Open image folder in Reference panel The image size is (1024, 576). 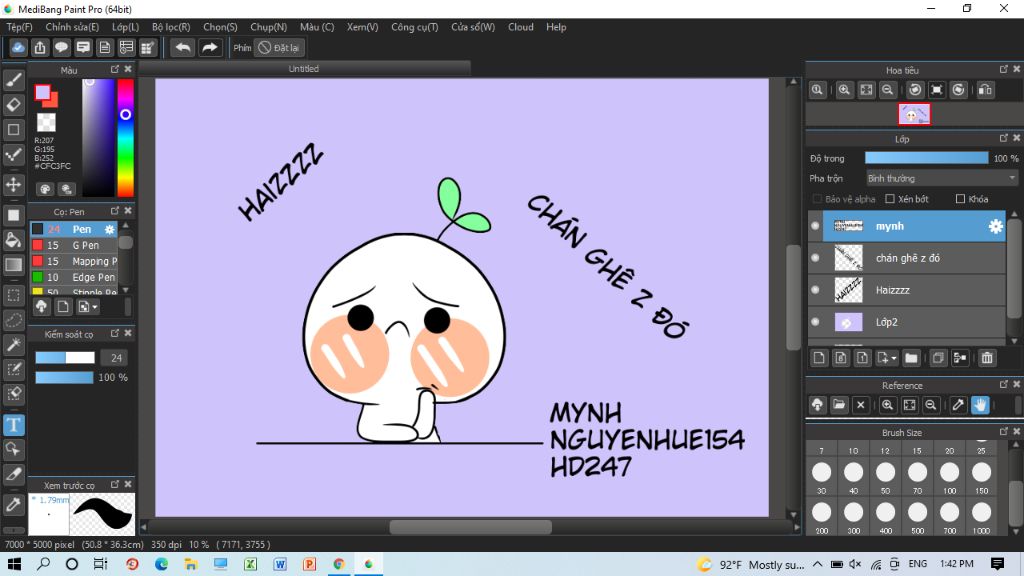[839, 405]
